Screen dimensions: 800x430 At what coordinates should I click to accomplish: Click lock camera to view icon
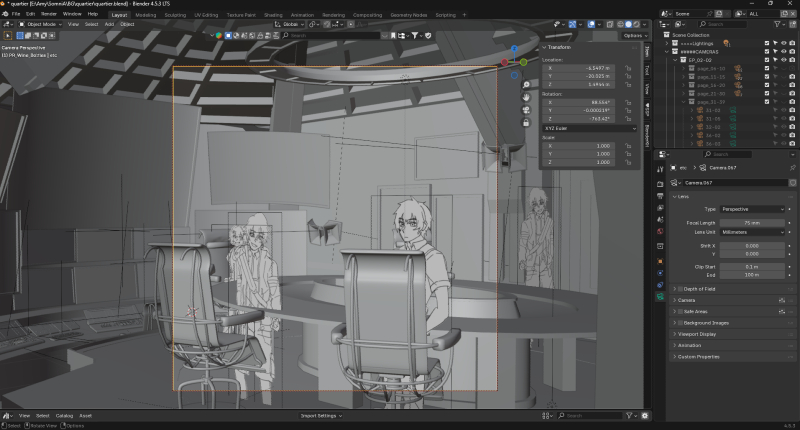coord(526,123)
